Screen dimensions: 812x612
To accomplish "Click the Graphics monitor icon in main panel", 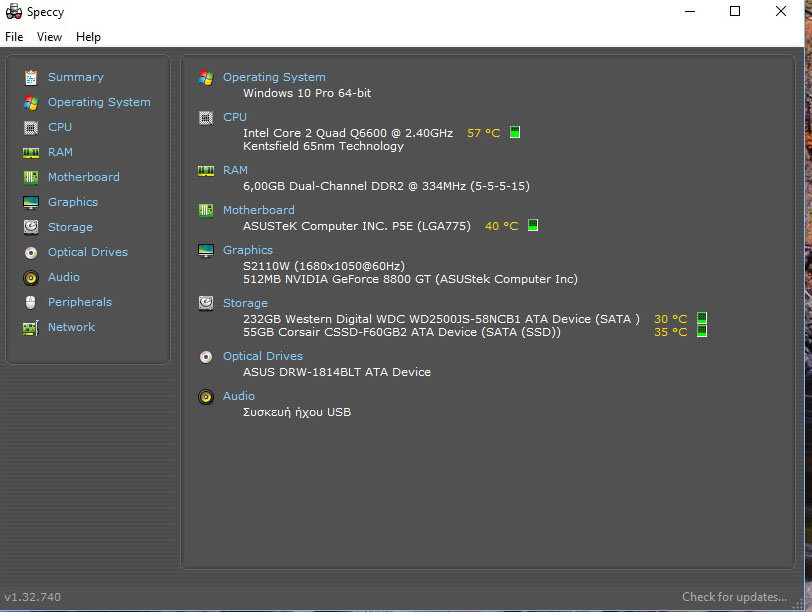I will 206,251.
